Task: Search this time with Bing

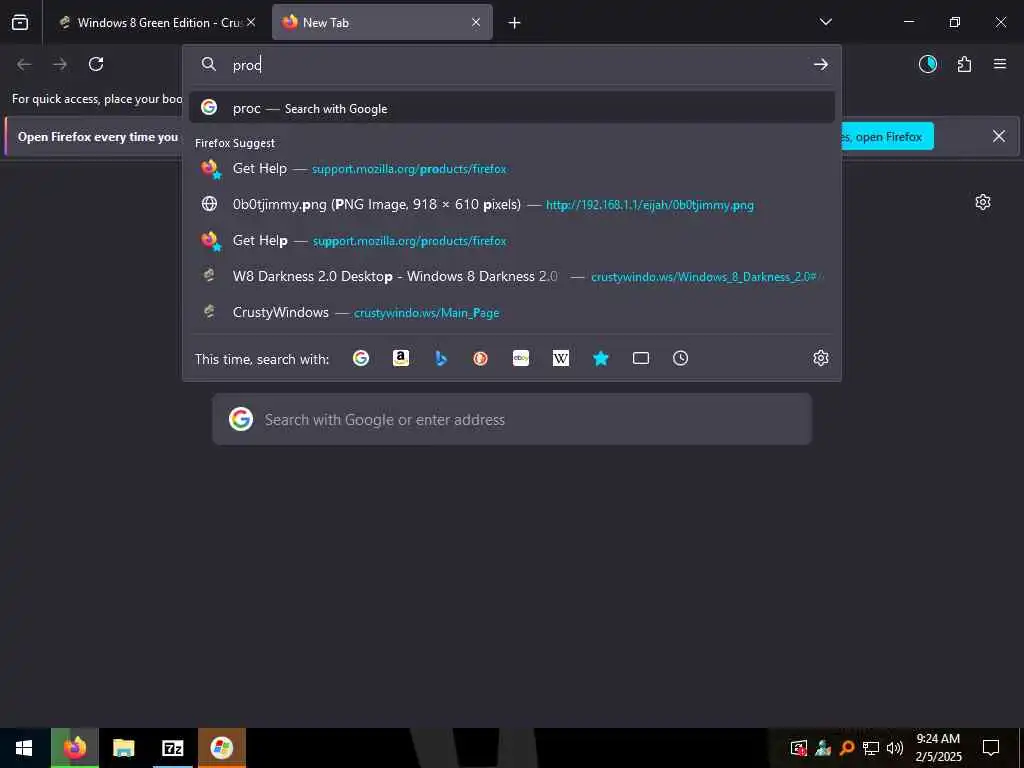Action: click(x=441, y=358)
